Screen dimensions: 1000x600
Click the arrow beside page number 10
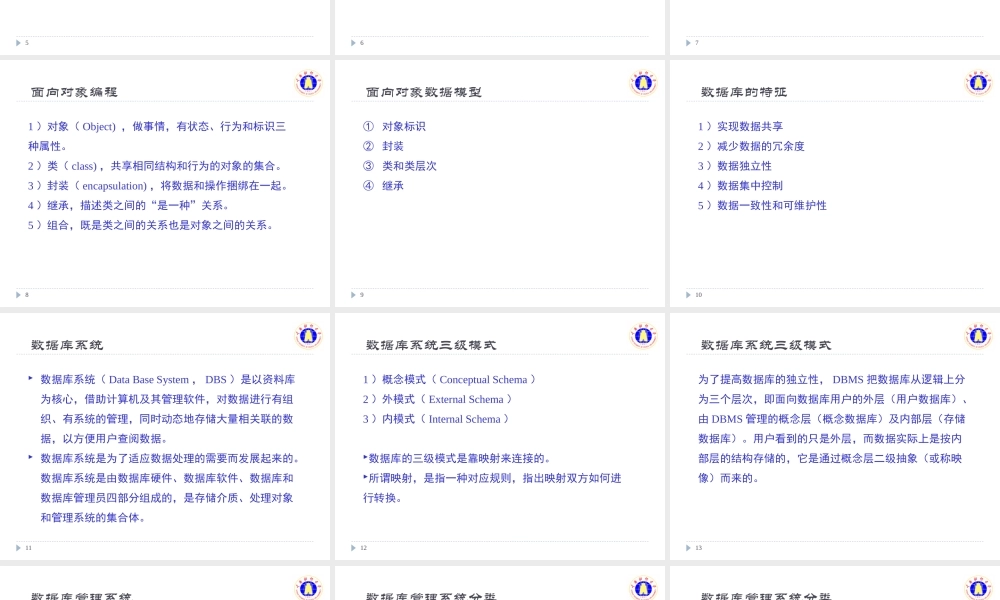click(x=687, y=294)
